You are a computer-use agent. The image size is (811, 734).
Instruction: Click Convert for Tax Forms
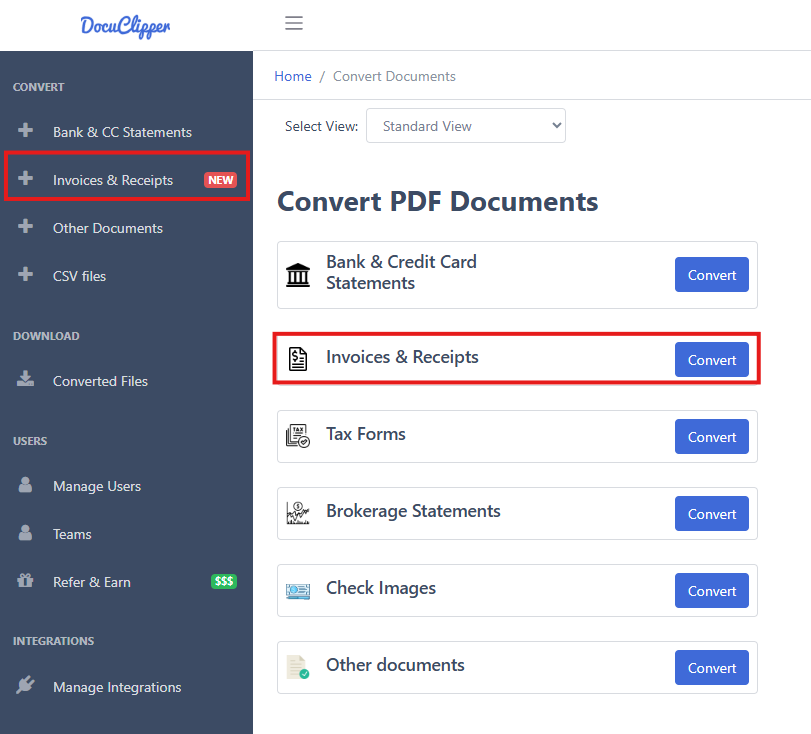[x=712, y=437]
